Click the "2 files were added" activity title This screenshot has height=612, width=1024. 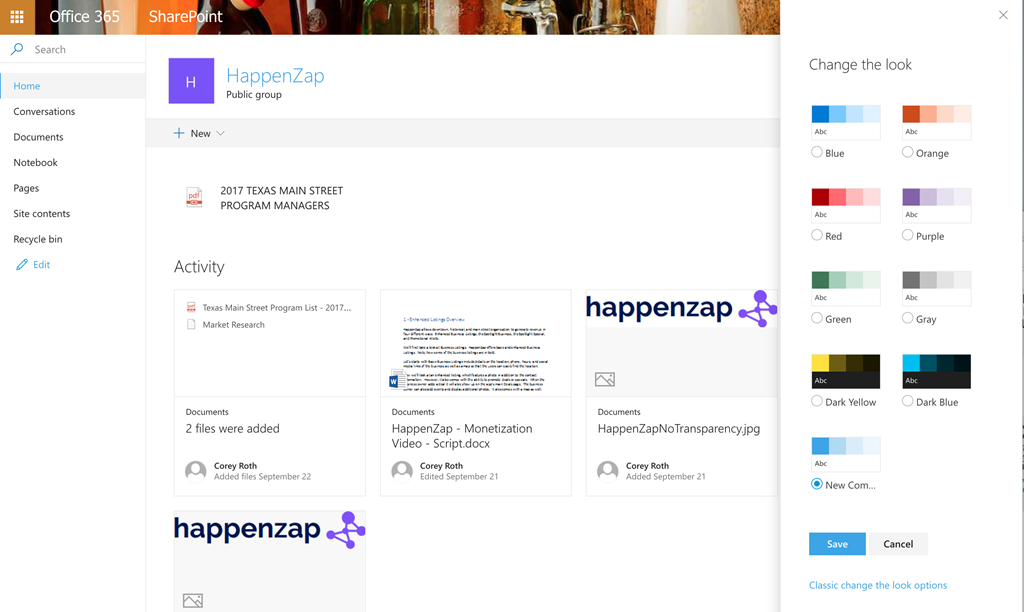232,428
